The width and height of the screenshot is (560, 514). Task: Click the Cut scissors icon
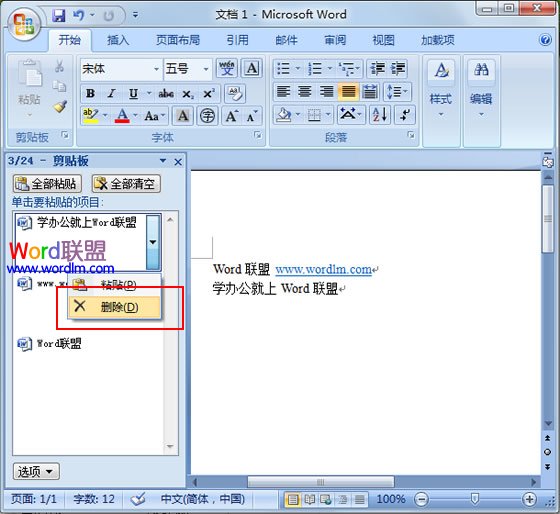[60, 66]
